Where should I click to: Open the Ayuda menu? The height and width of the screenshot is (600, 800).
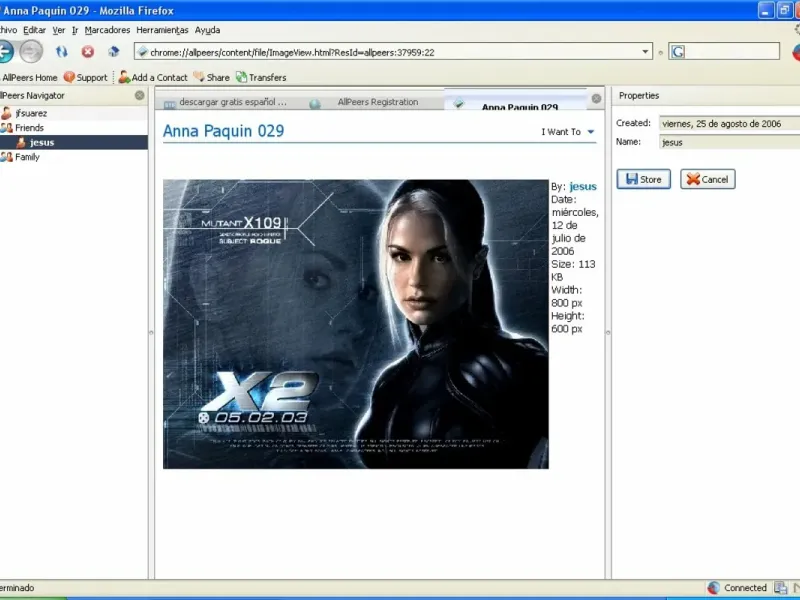click(x=207, y=30)
